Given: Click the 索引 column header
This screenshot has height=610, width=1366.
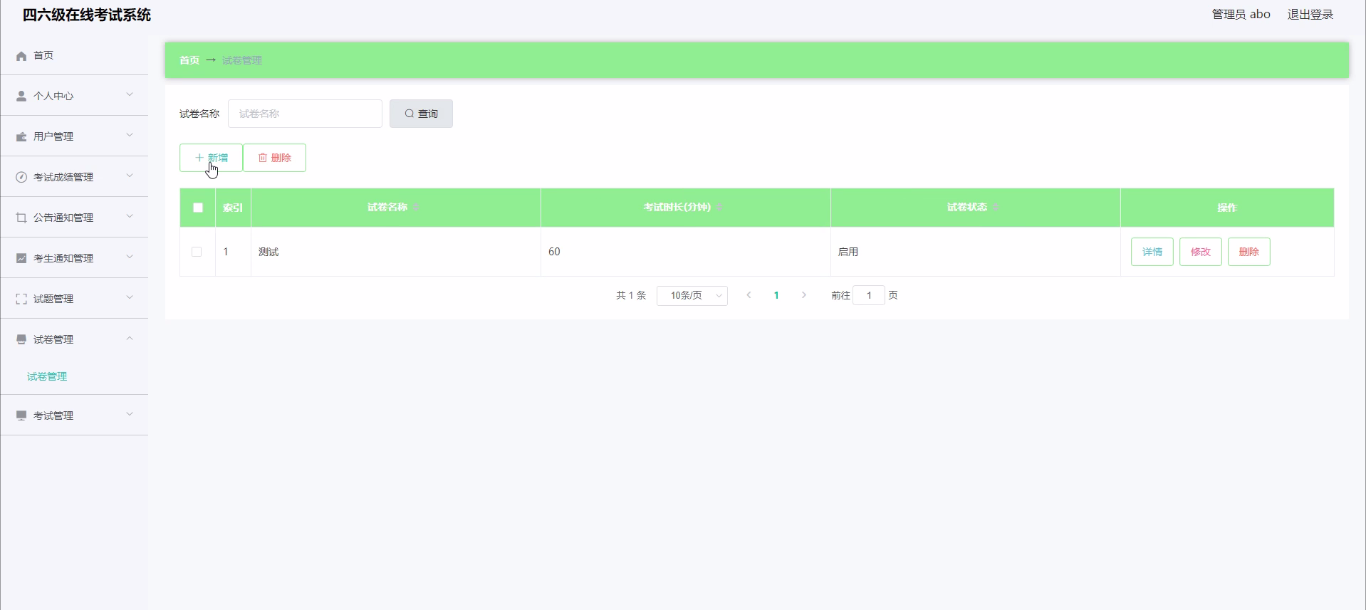Looking at the screenshot, I should (x=233, y=208).
